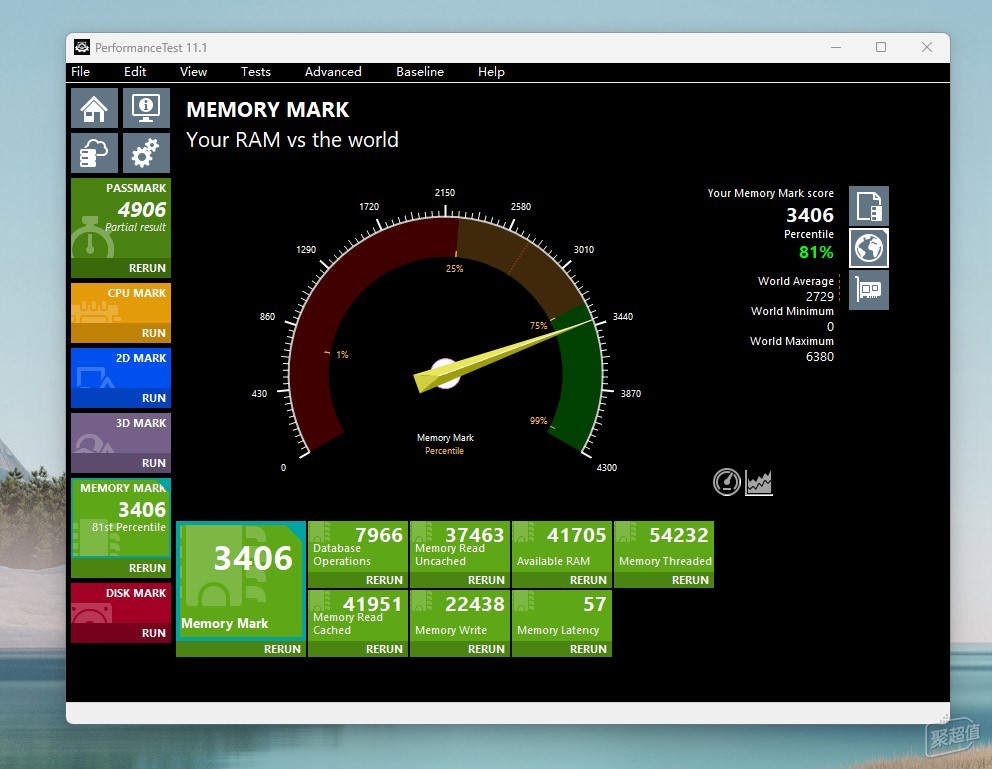
Task: Click the Database Operations 7966 result tile
Action: pos(358,547)
